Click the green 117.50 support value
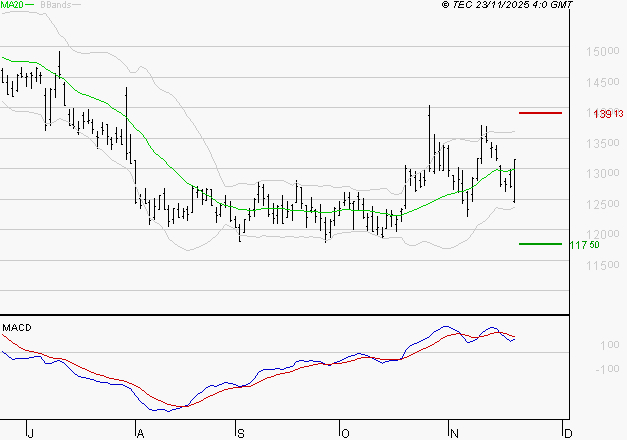The height and width of the screenshot is (440, 627). point(584,245)
